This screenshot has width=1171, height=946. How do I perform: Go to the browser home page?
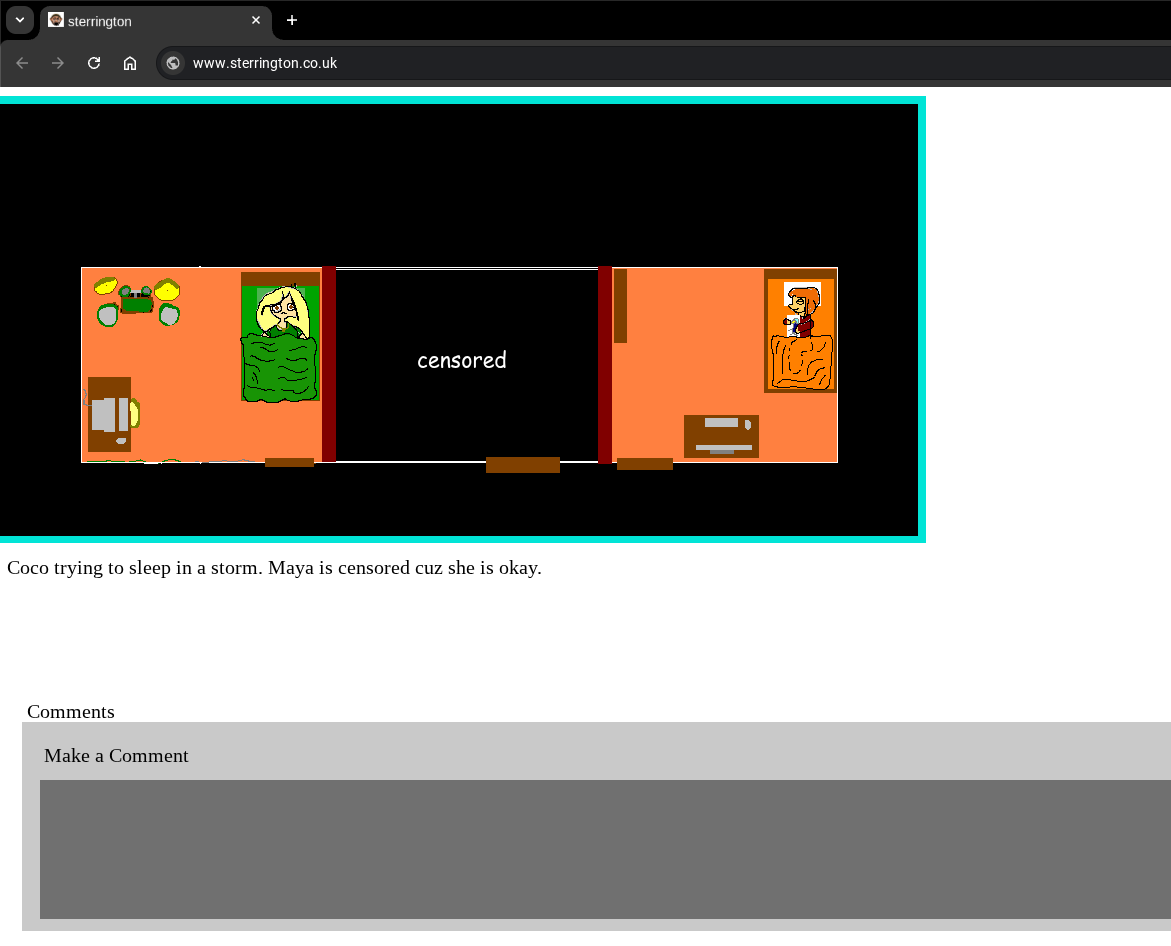tap(130, 63)
